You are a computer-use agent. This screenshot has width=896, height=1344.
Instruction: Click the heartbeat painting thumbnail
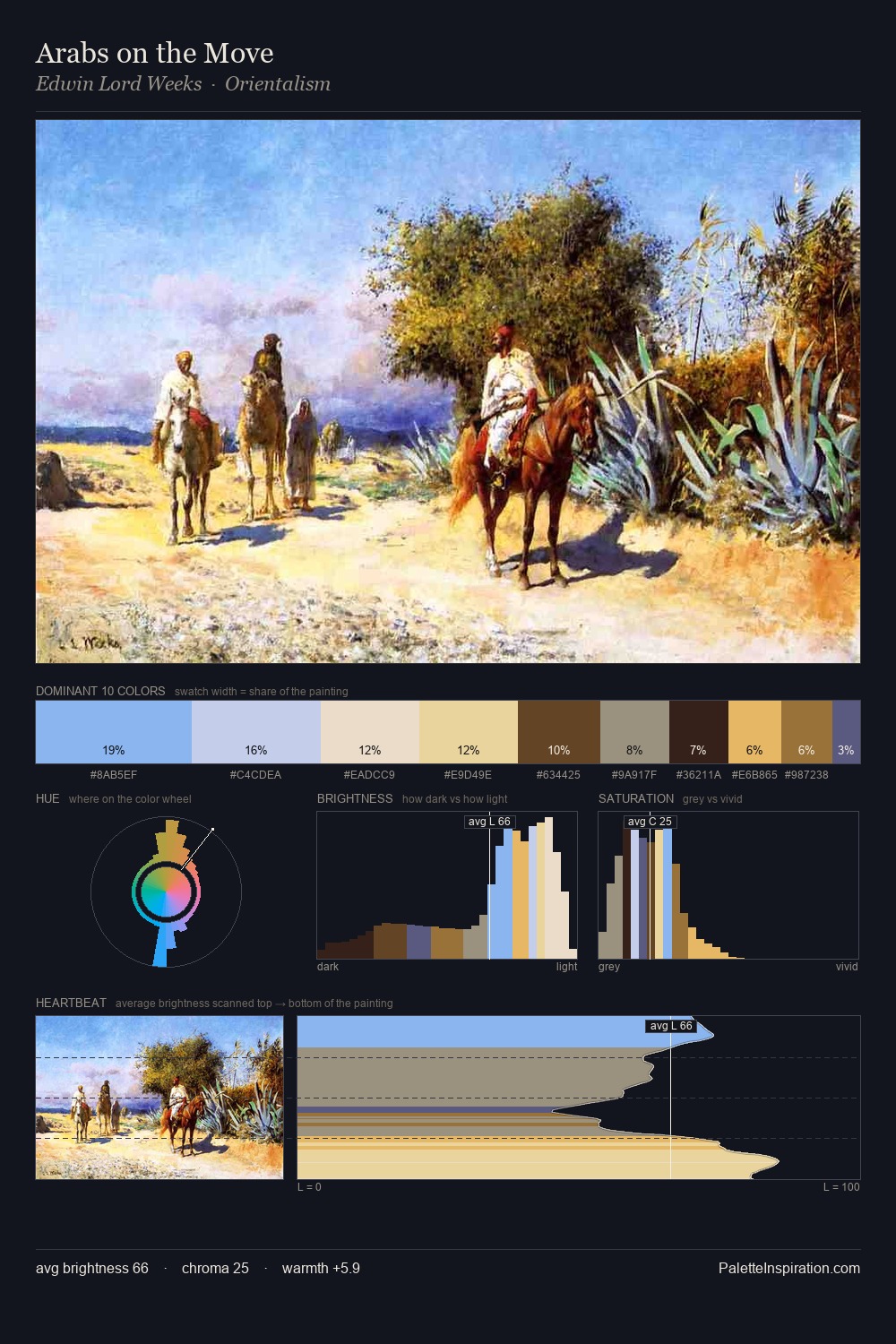pos(159,1098)
